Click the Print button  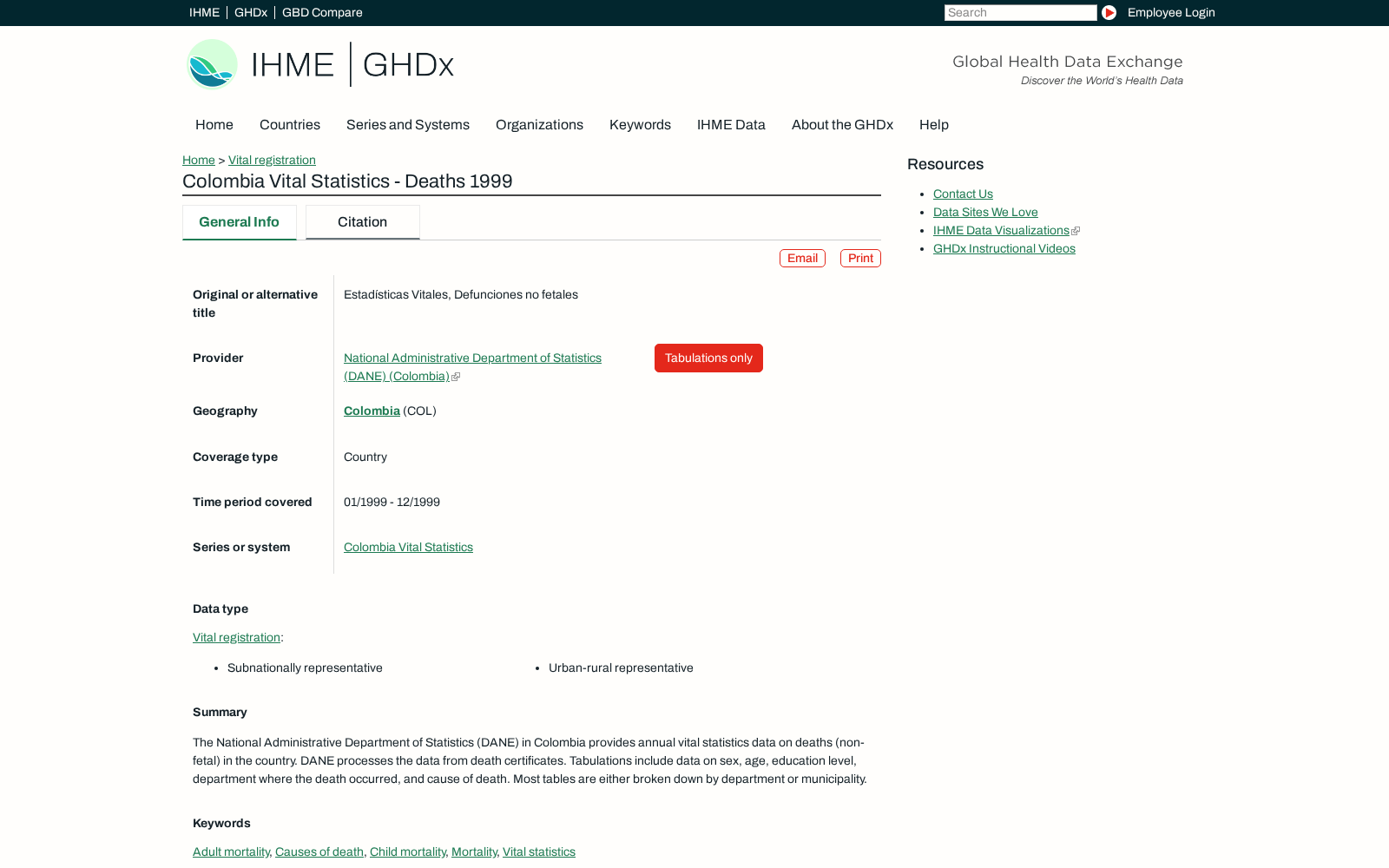click(x=860, y=259)
